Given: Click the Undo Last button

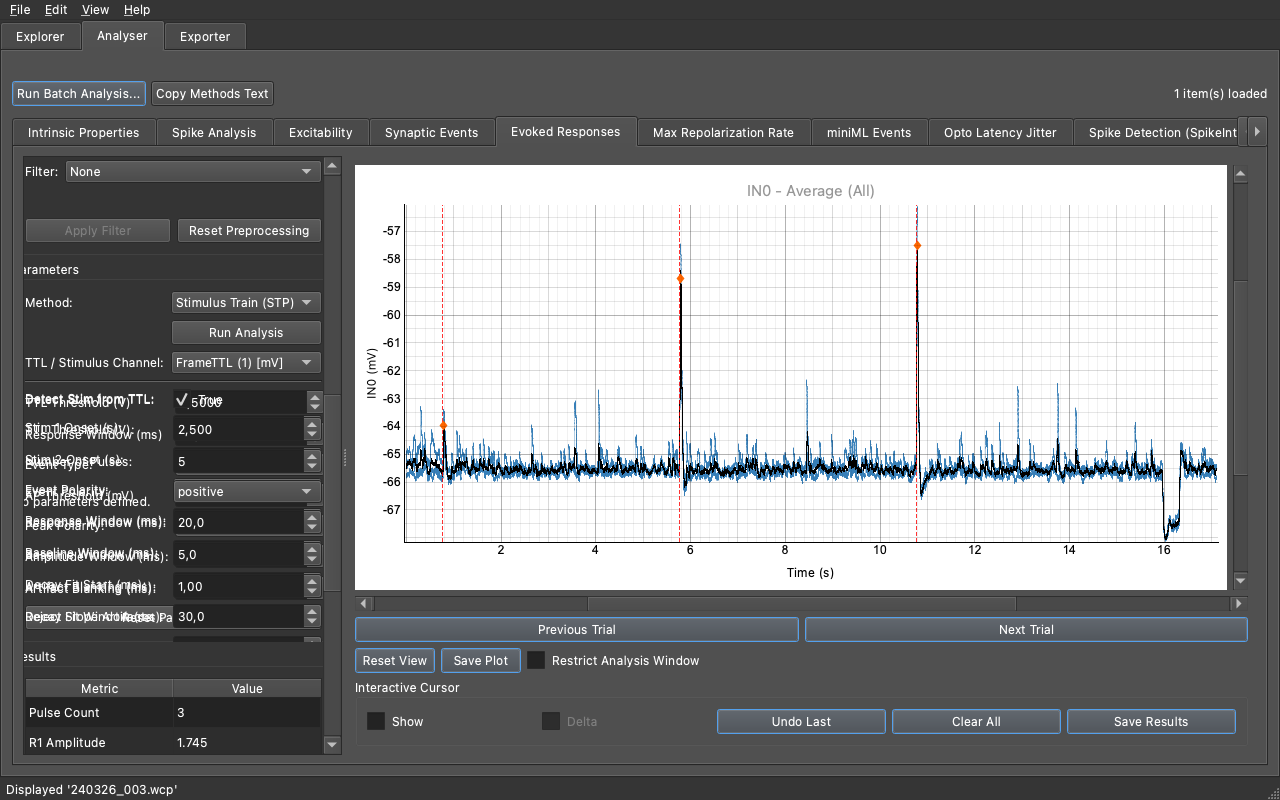Looking at the screenshot, I should 801,722.
